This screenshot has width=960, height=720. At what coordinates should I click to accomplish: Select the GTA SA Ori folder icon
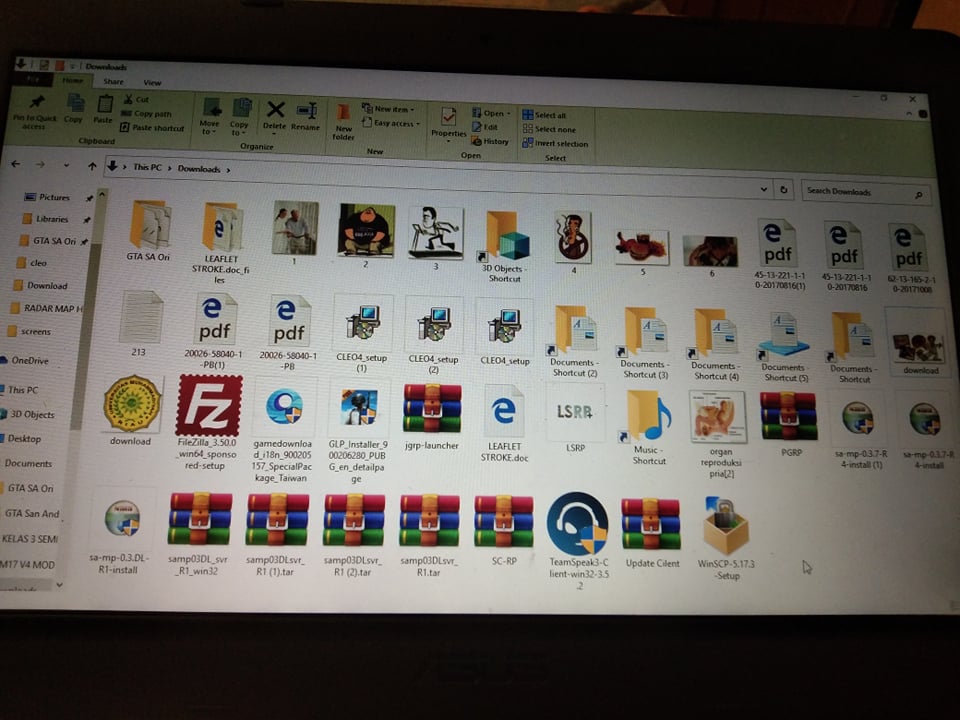coord(149,224)
